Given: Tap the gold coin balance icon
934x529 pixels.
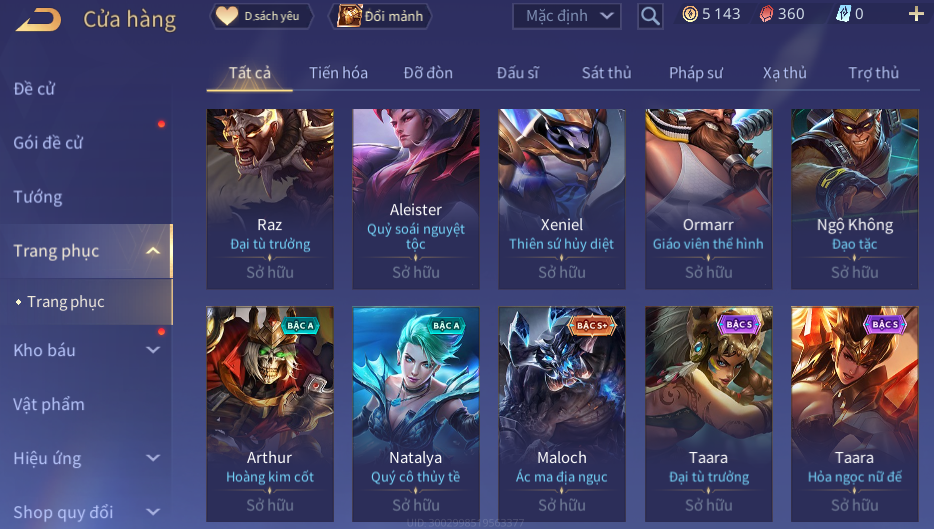Looking at the screenshot, I should pyautogui.click(x=690, y=14).
